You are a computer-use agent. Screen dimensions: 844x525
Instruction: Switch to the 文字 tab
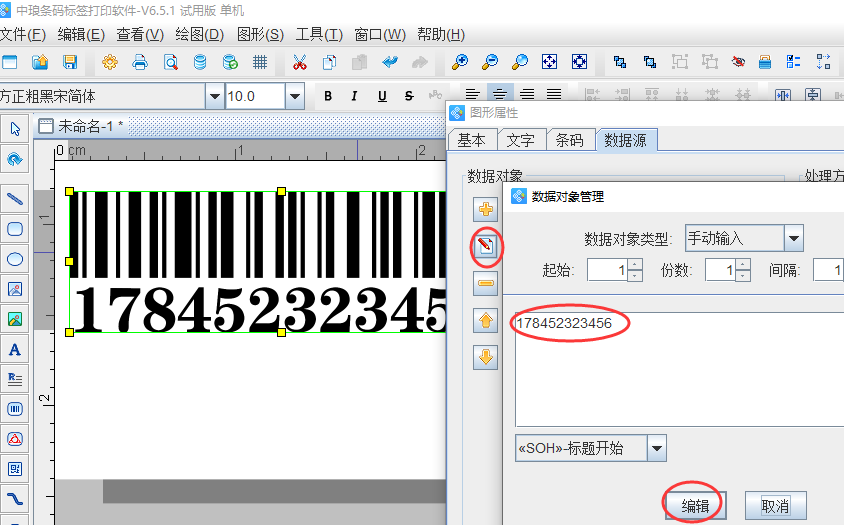click(x=521, y=140)
